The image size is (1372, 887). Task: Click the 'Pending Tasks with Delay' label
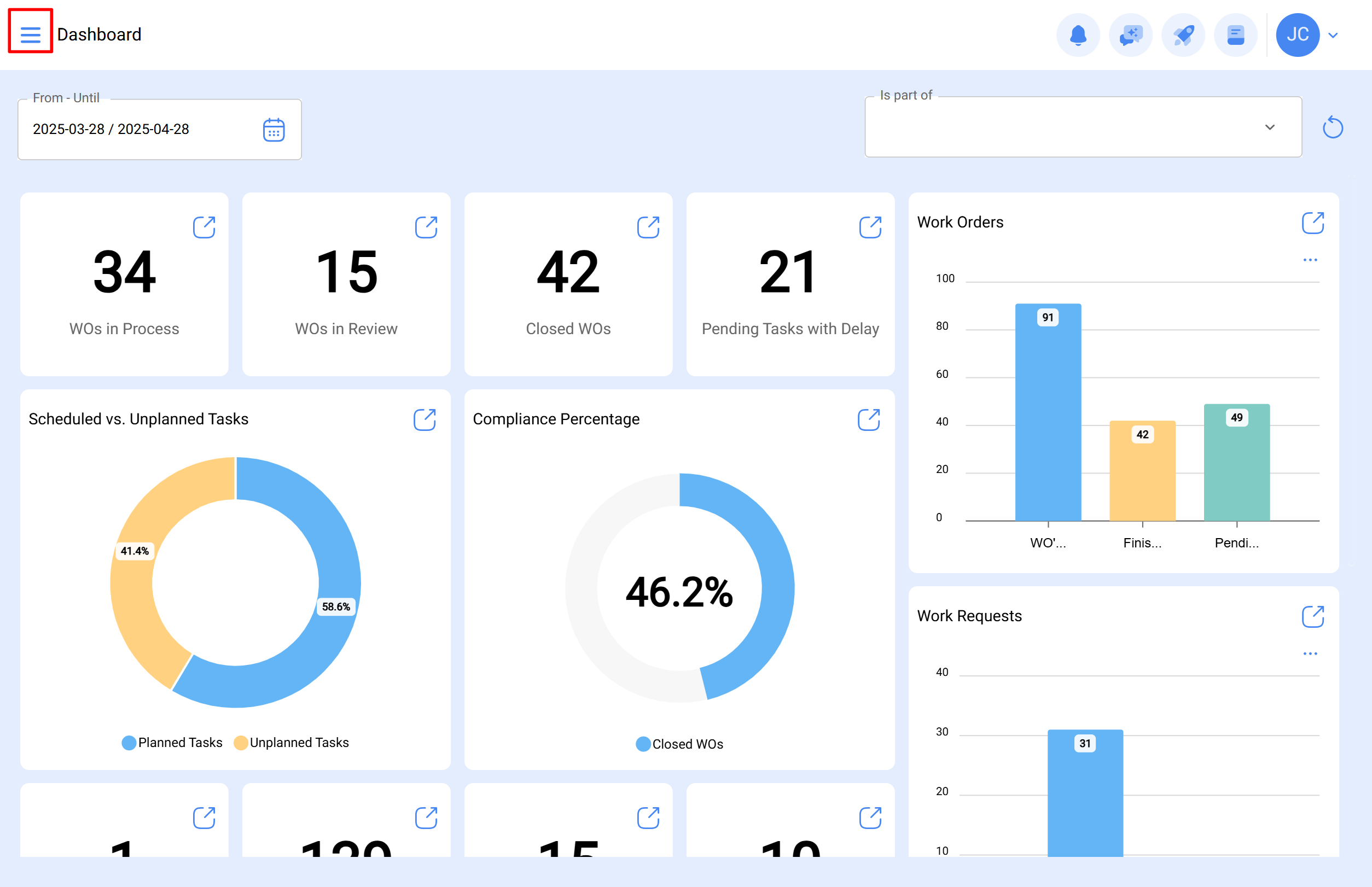pos(790,329)
